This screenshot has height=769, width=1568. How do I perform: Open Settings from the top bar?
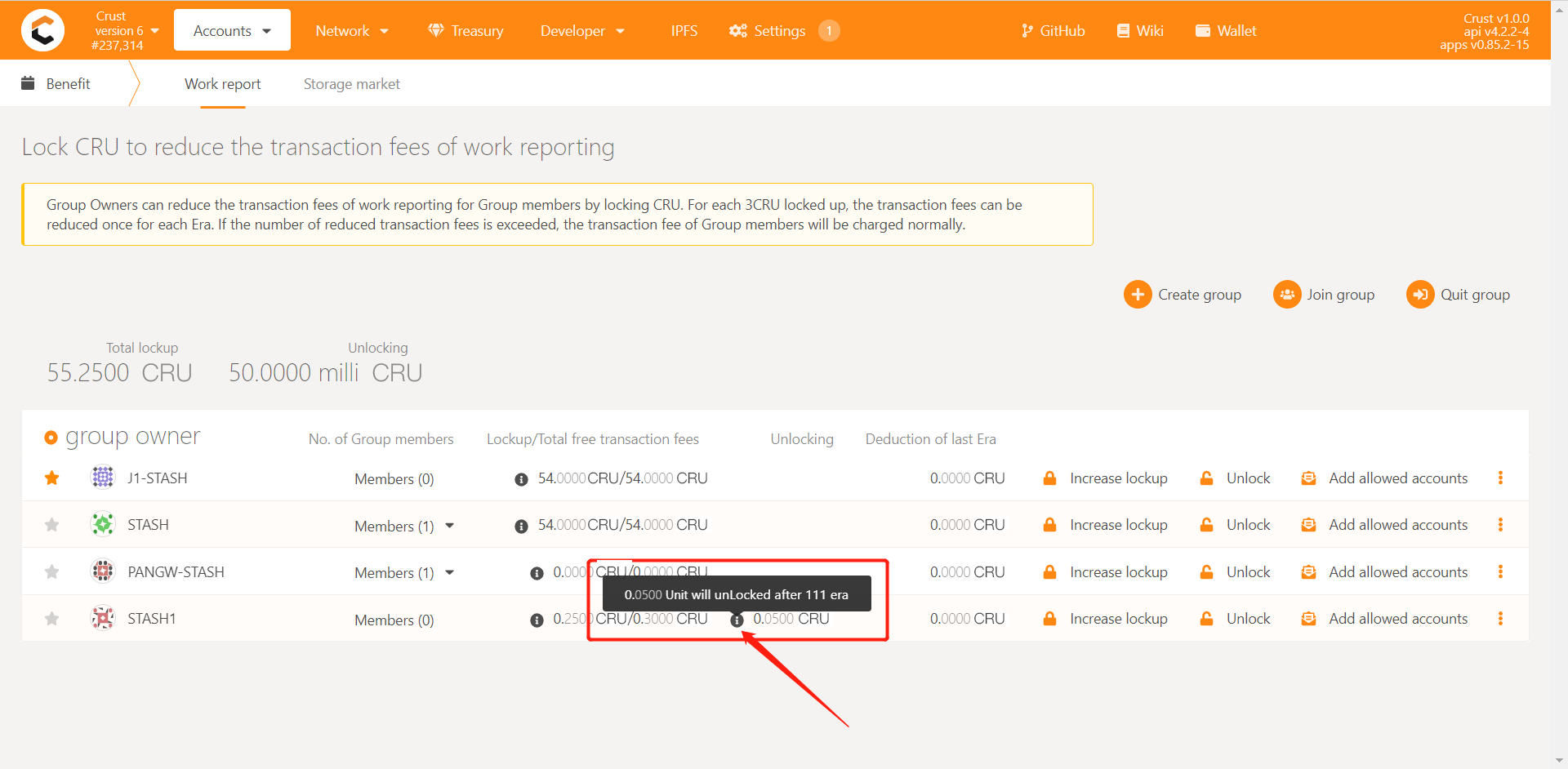[x=768, y=30]
